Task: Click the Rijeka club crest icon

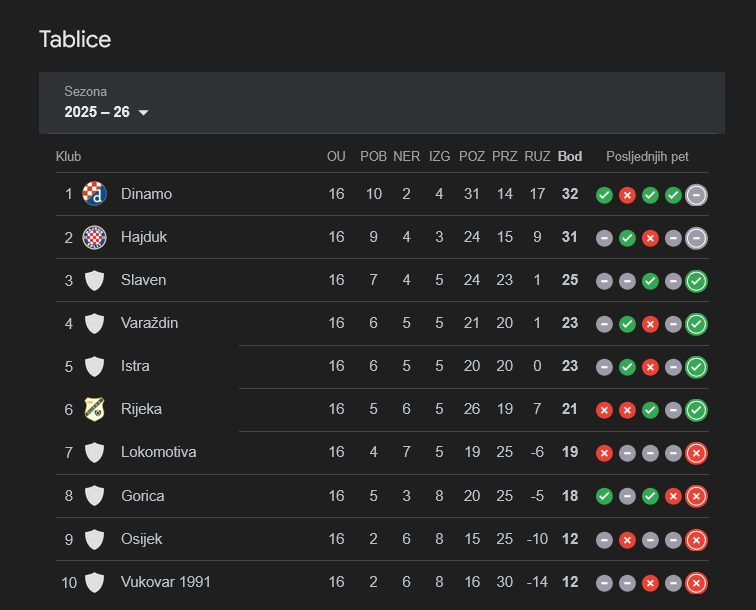Action: coord(94,409)
